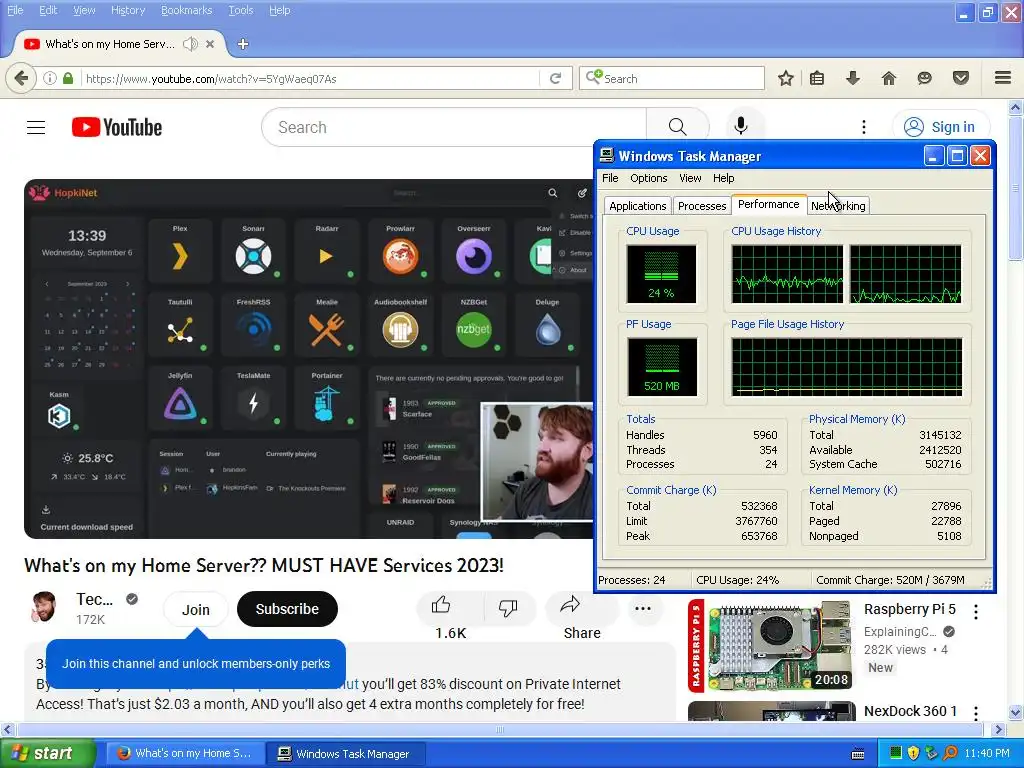Switch to Processes tab in Task Manager
This screenshot has height=768, width=1024.
click(701, 206)
